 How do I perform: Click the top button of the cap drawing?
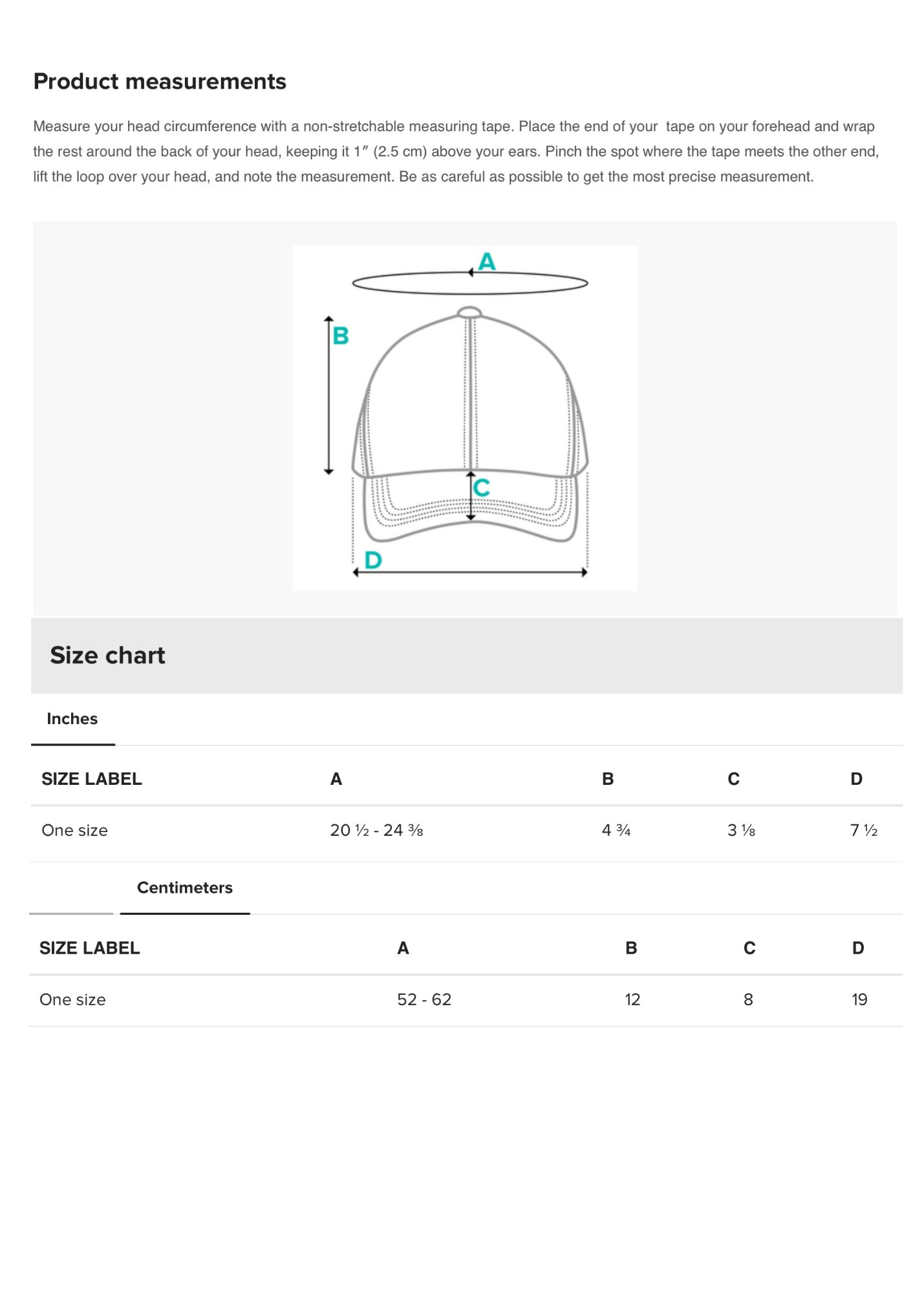click(469, 313)
